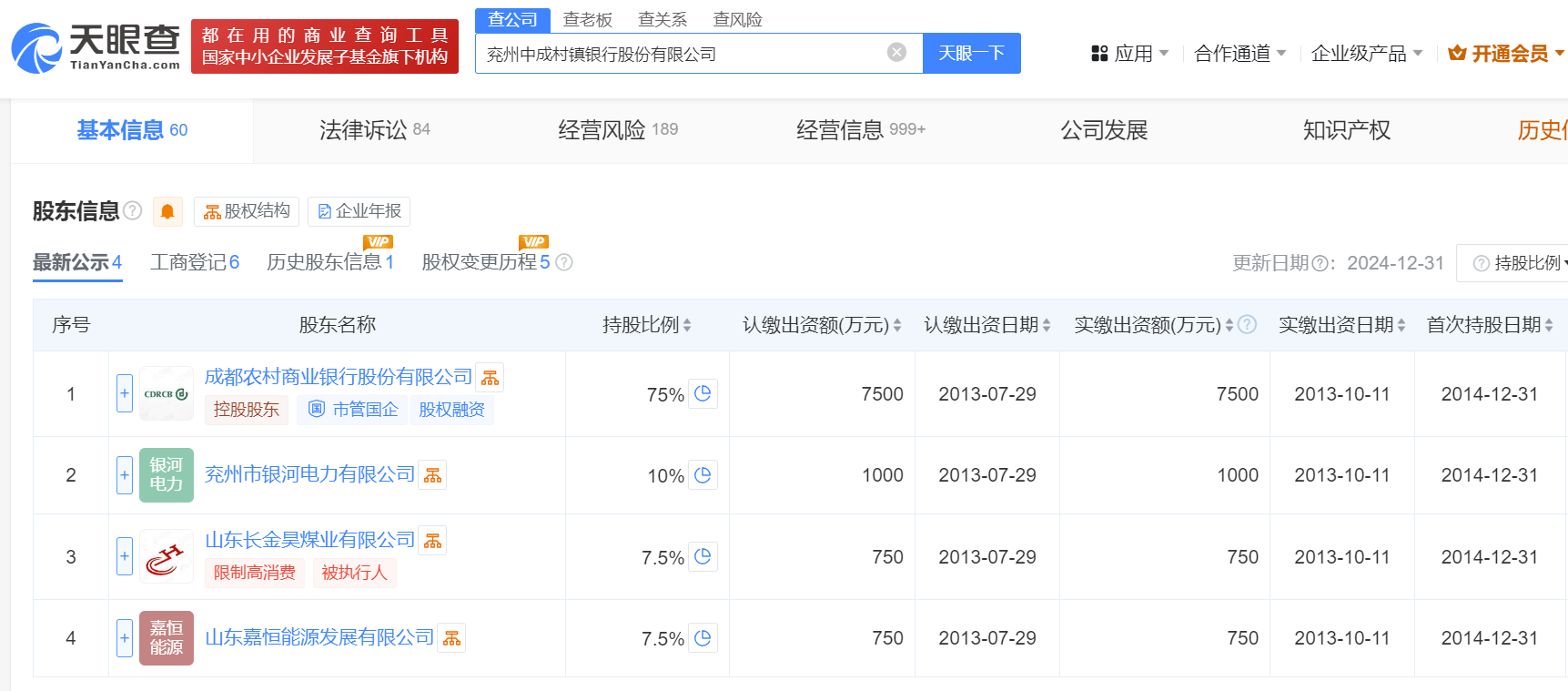Click the TianYanCha logo
The width and height of the screenshot is (1568, 691).
coord(96,47)
